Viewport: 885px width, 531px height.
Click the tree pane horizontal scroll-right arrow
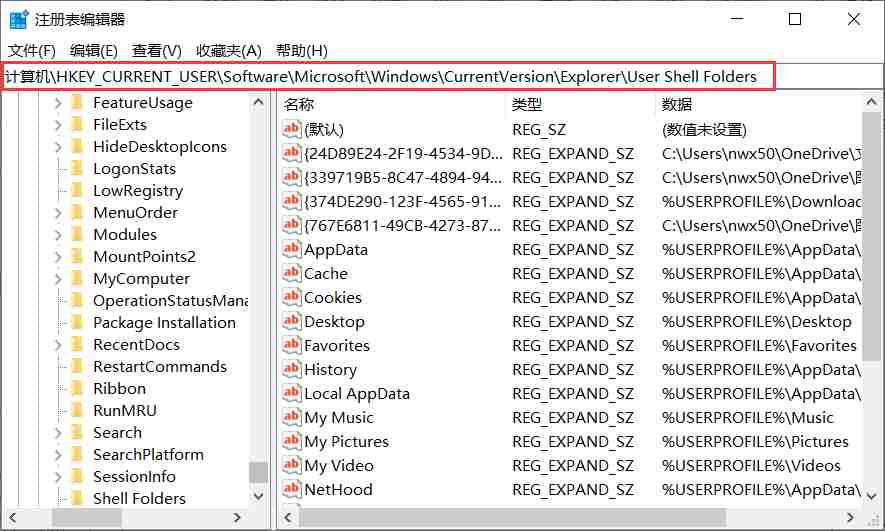point(237,517)
